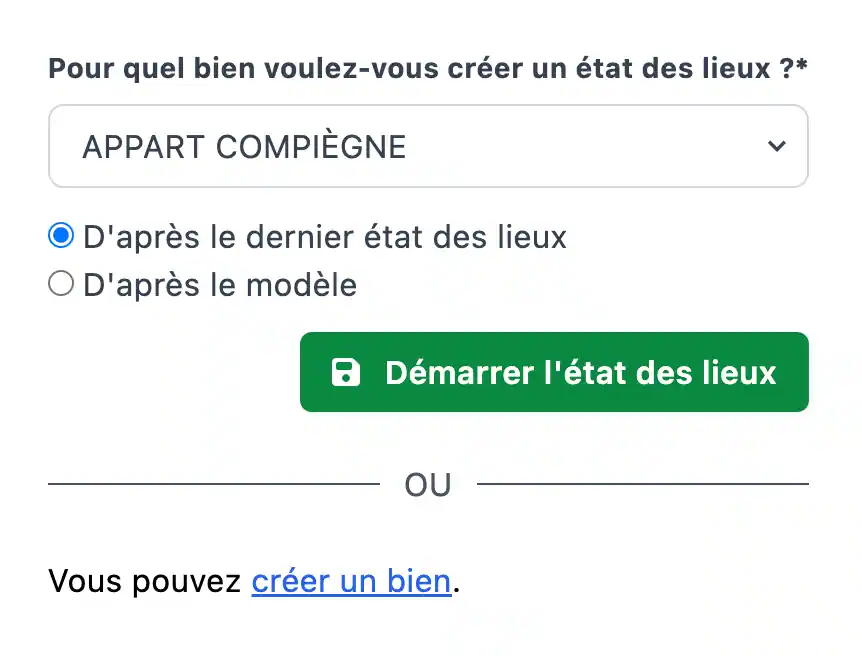Image resolution: width=862 pixels, height=656 pixels.
Task: Click the blue filled dot of the selected radio
Action: [61, 237]
